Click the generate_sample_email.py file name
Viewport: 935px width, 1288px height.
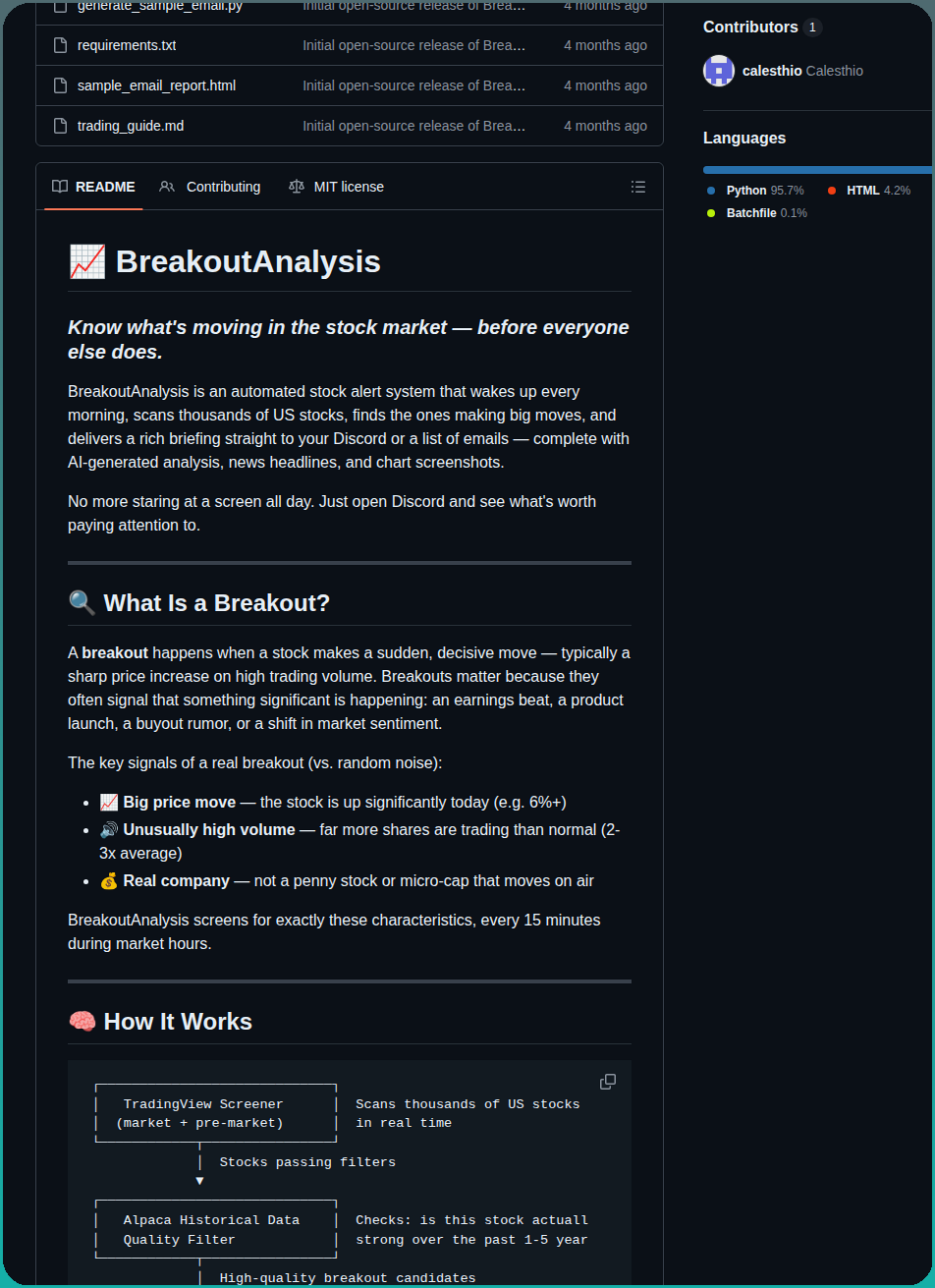pyautogui.click(x=160, y=6)
